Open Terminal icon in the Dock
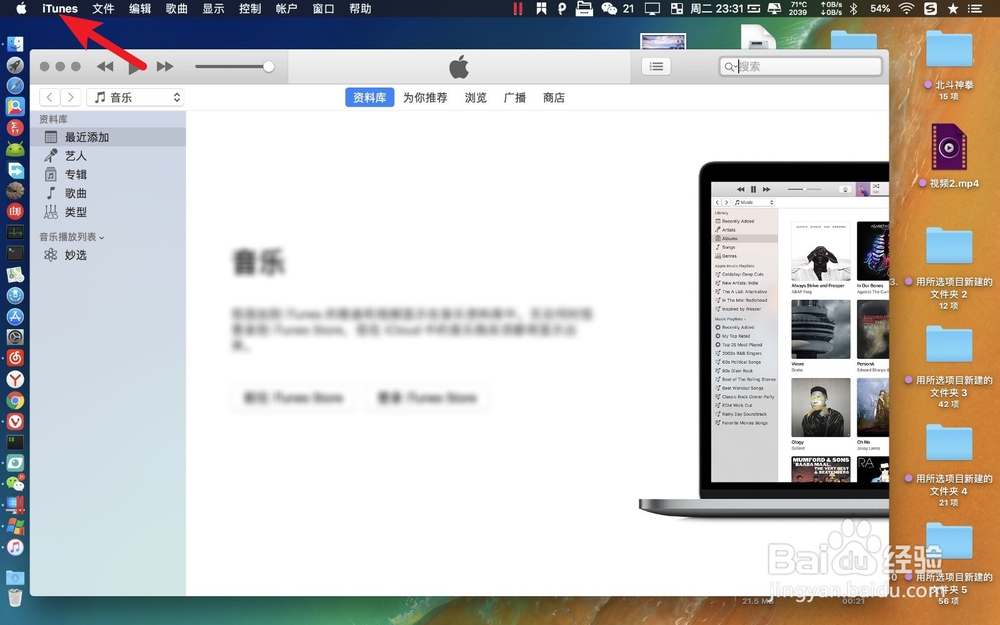This screenshot has height=625, width=1000. pos(15,253)
